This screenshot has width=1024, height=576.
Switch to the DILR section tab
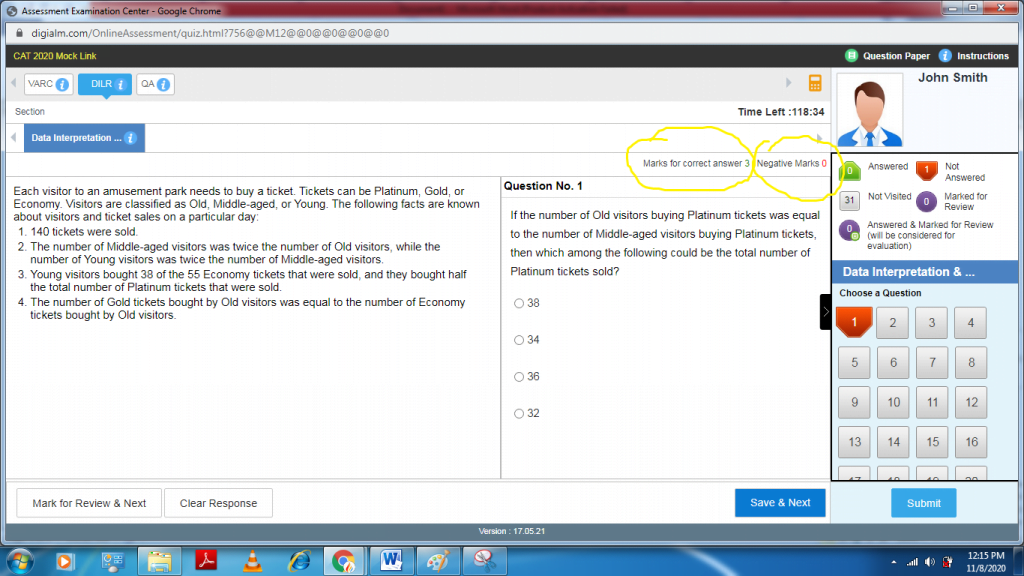tap(104, 84)
